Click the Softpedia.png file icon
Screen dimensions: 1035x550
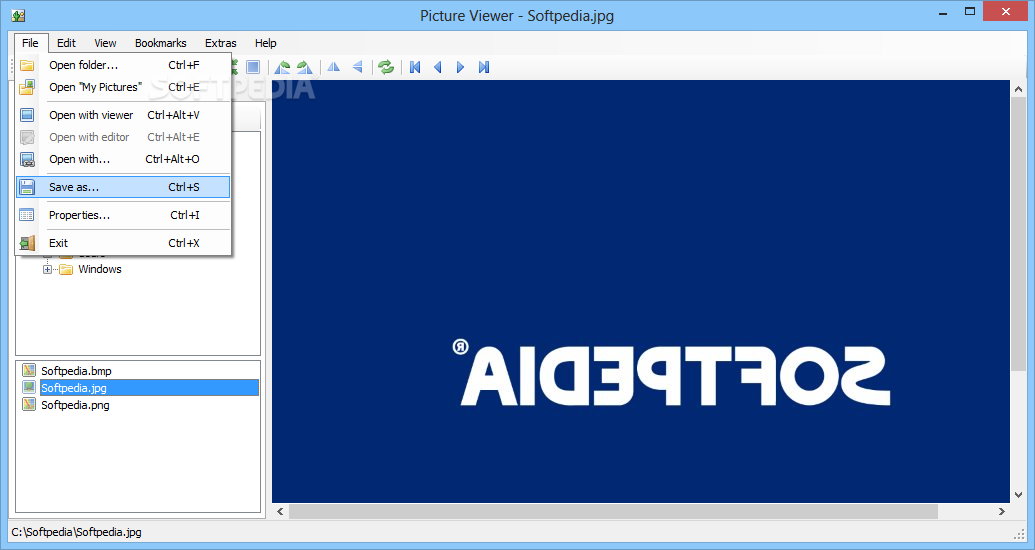tap(28, 405)
